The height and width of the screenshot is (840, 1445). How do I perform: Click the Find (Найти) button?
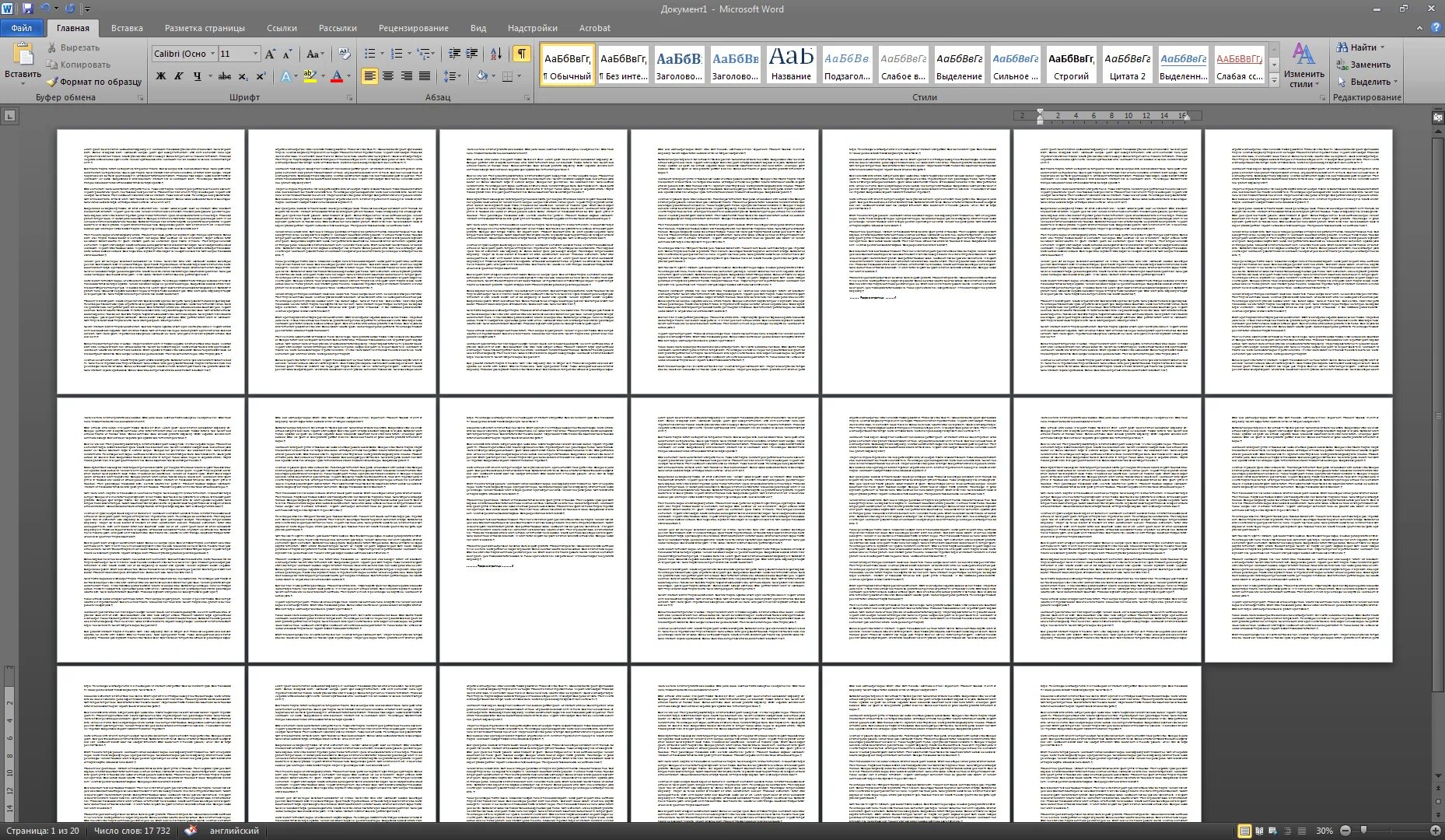pos(1357,47)
